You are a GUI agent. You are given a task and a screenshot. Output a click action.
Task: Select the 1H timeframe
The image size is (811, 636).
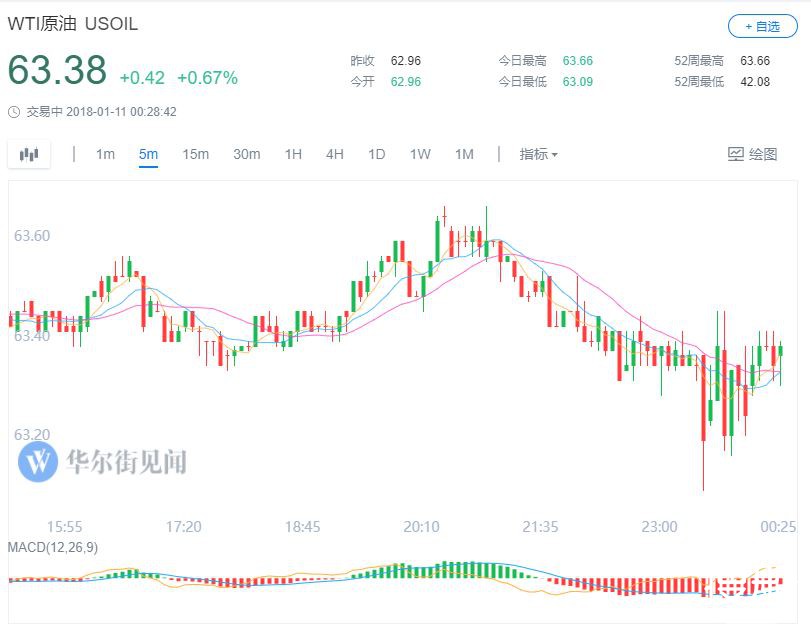293,154
